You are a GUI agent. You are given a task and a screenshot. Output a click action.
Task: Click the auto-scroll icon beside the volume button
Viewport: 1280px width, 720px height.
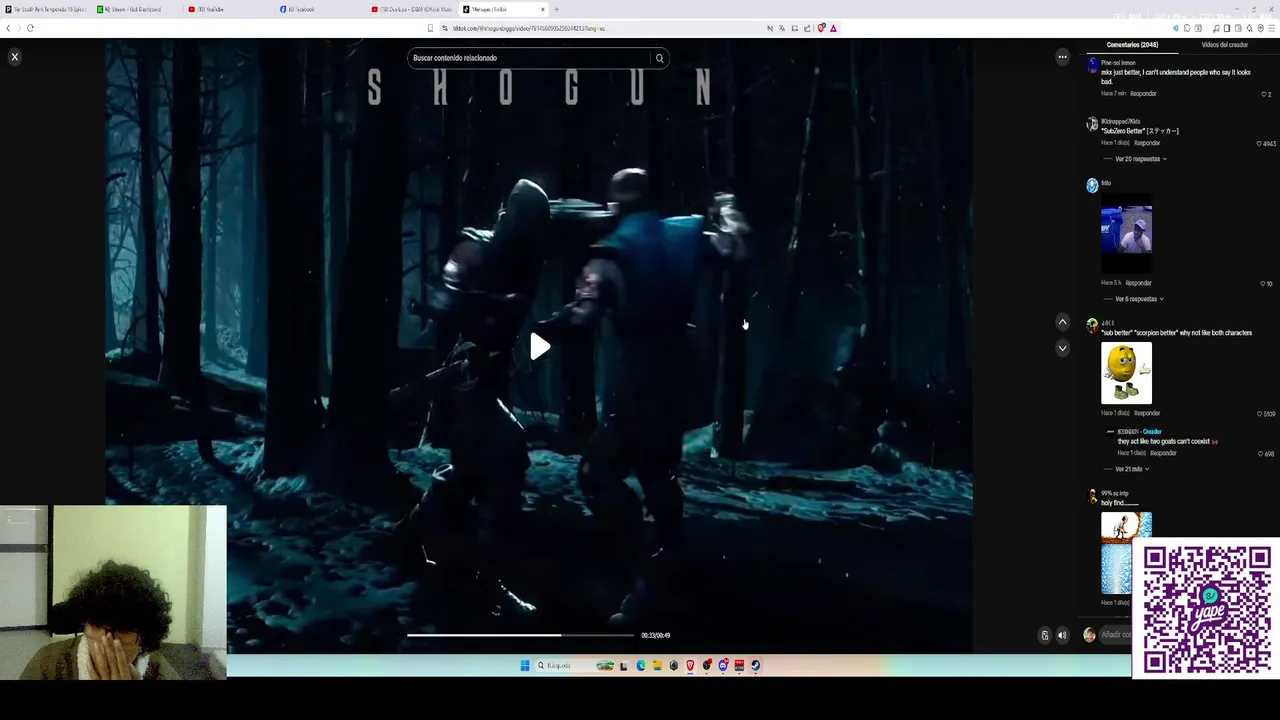click(x=1045, y=635)
